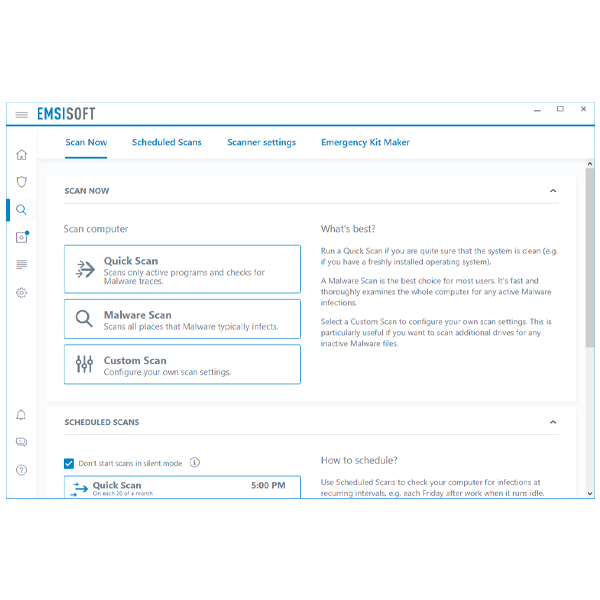Click the 'SCAN NOW' section title

86,191
